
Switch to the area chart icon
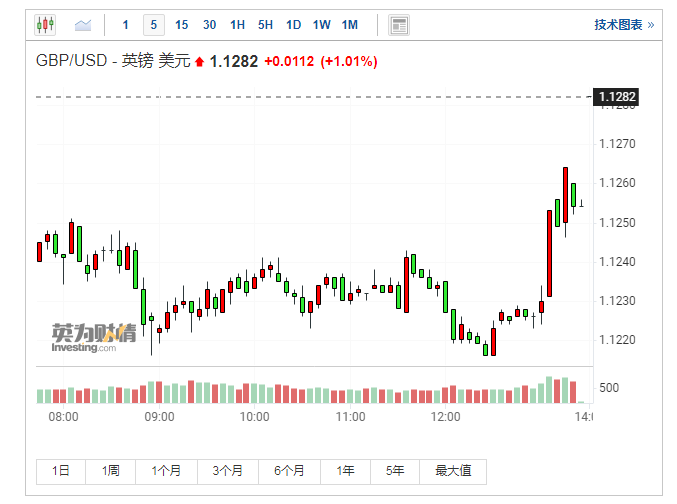[x=83, y=25]
